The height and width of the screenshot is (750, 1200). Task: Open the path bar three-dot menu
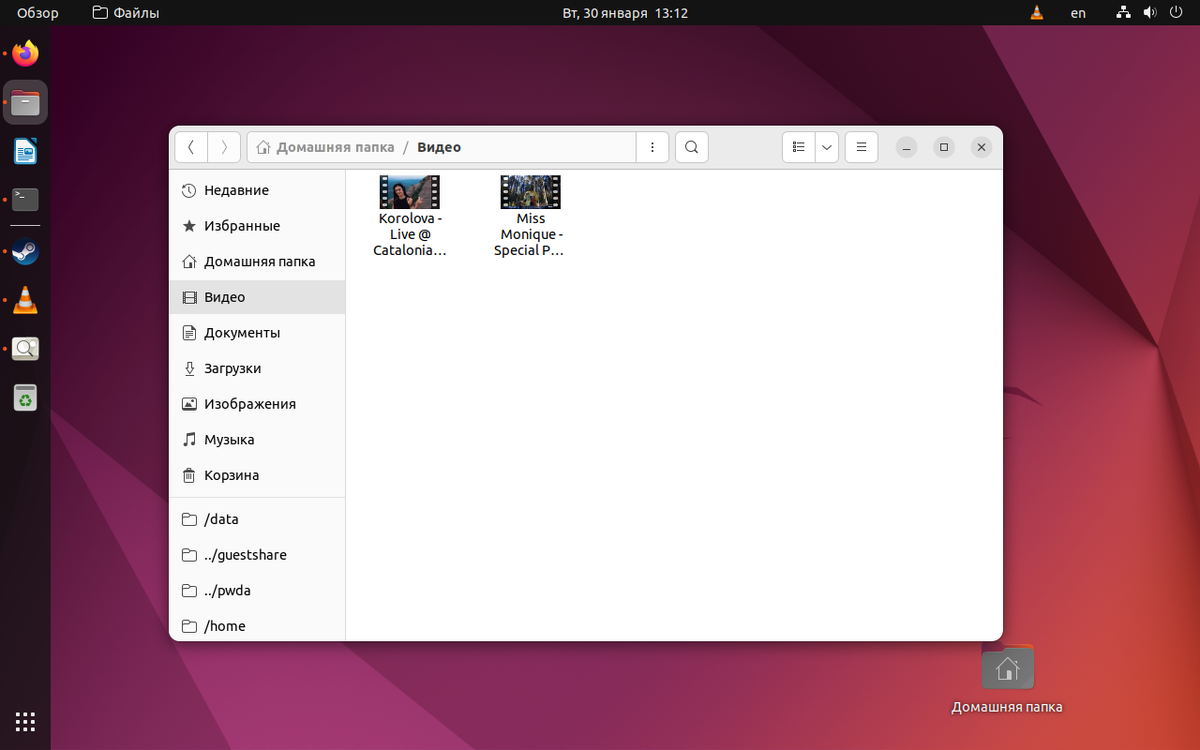[652, 147]
